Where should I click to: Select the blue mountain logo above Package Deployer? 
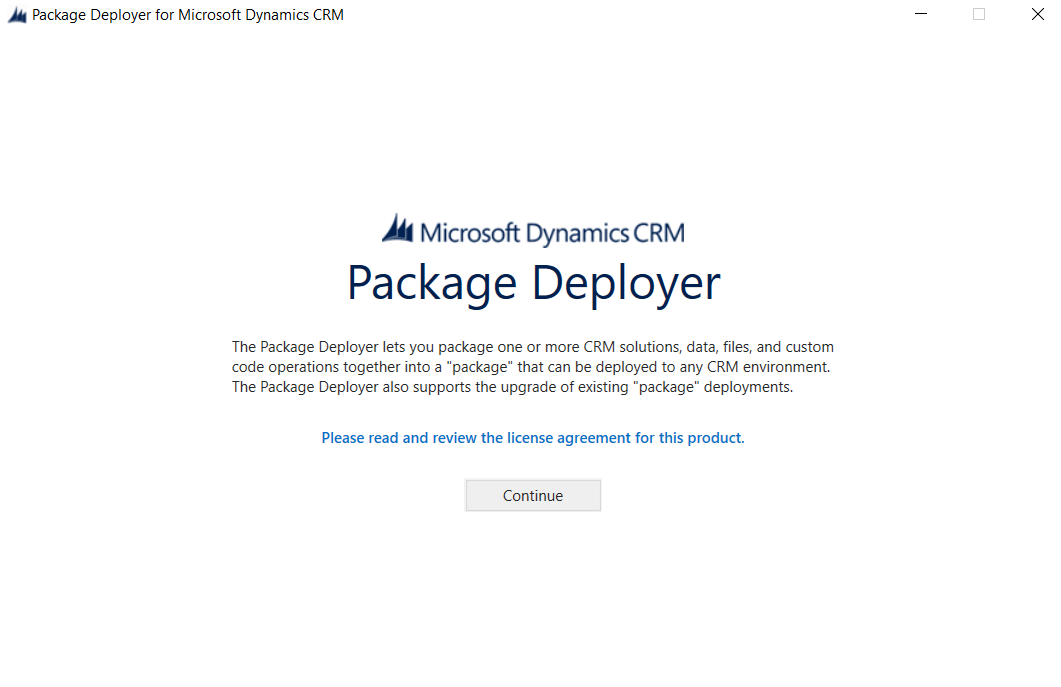tap(399, 228)
